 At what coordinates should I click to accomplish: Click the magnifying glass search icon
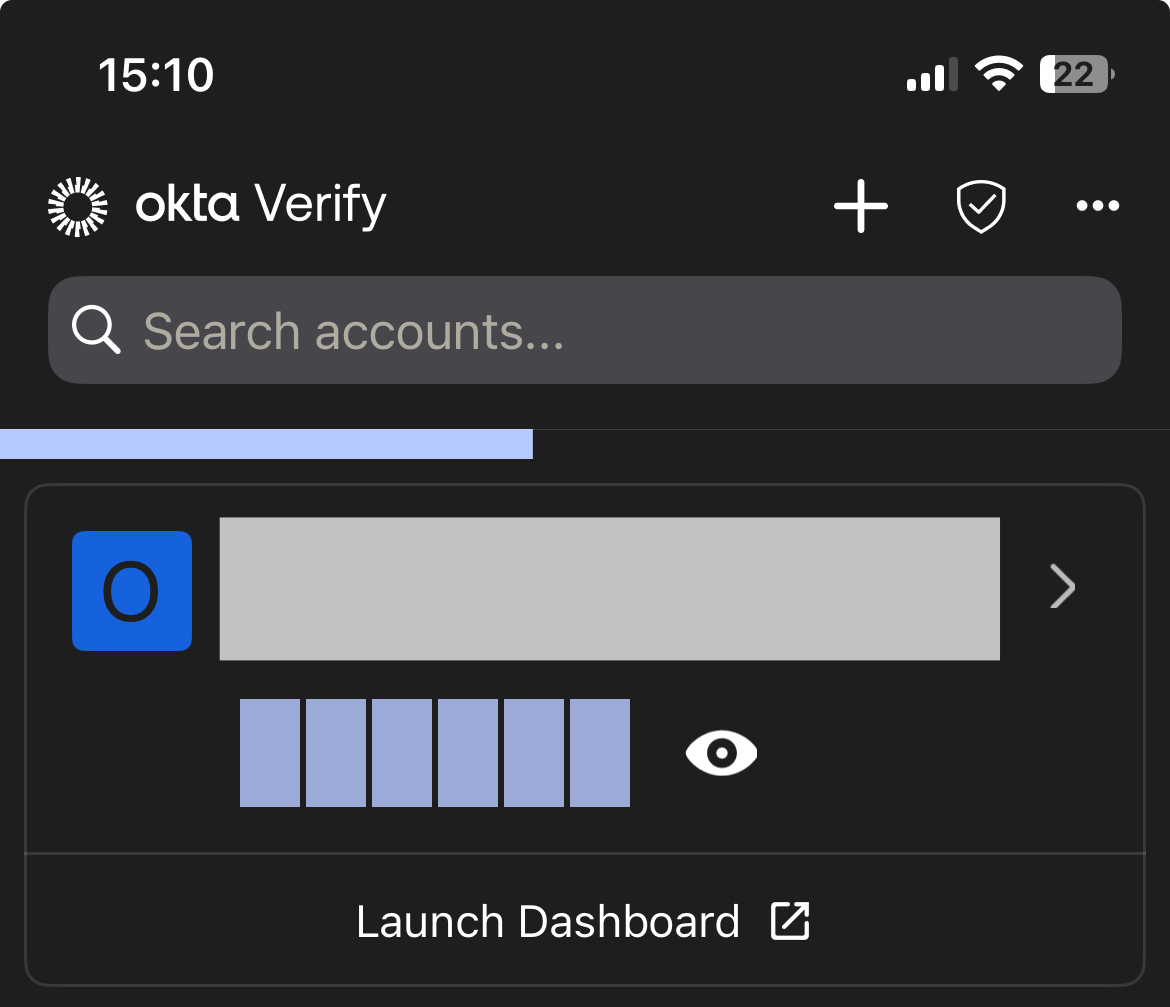click(x=95, y=330)
